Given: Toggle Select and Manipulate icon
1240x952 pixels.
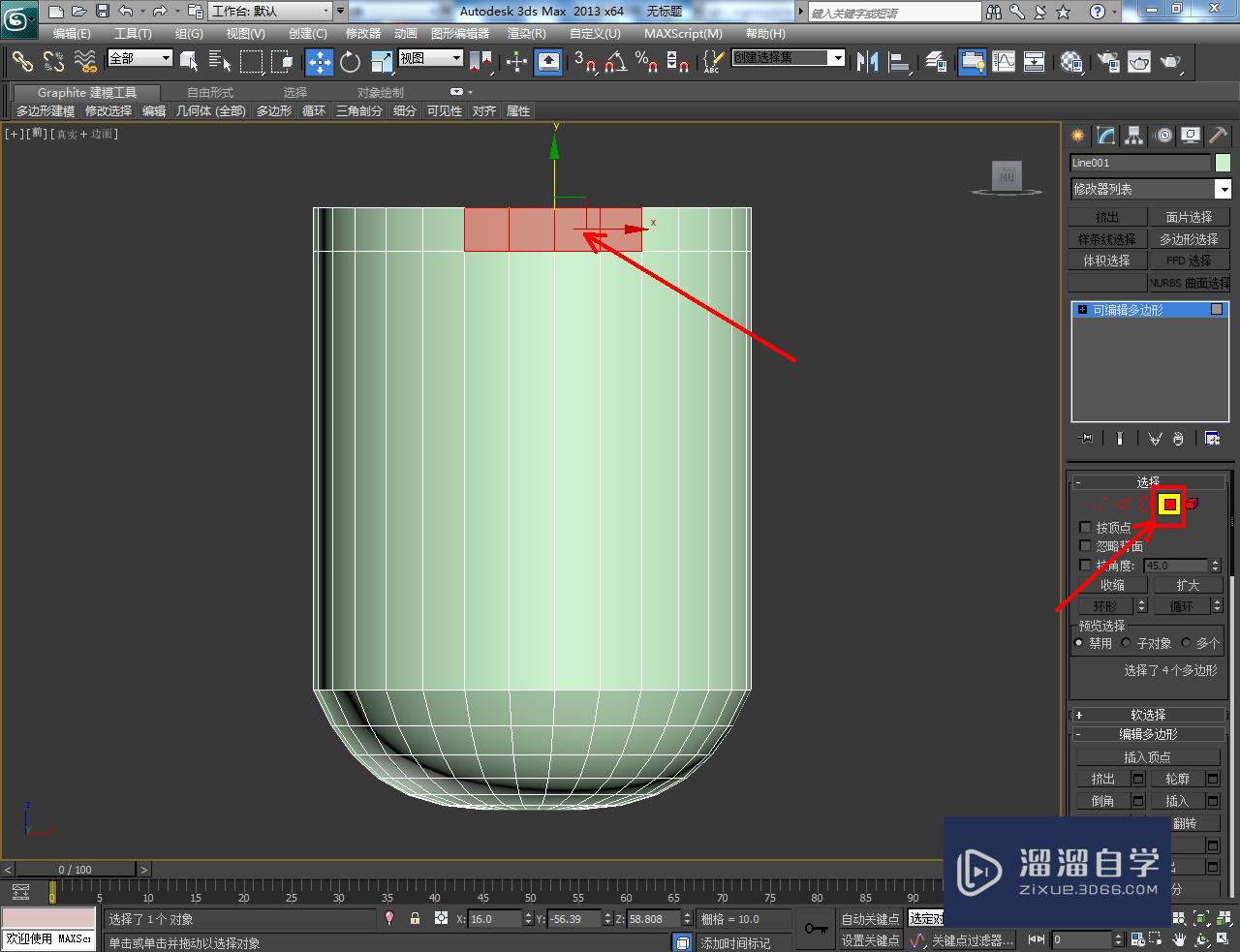Looking at the screenshot, I should (516, 61).
